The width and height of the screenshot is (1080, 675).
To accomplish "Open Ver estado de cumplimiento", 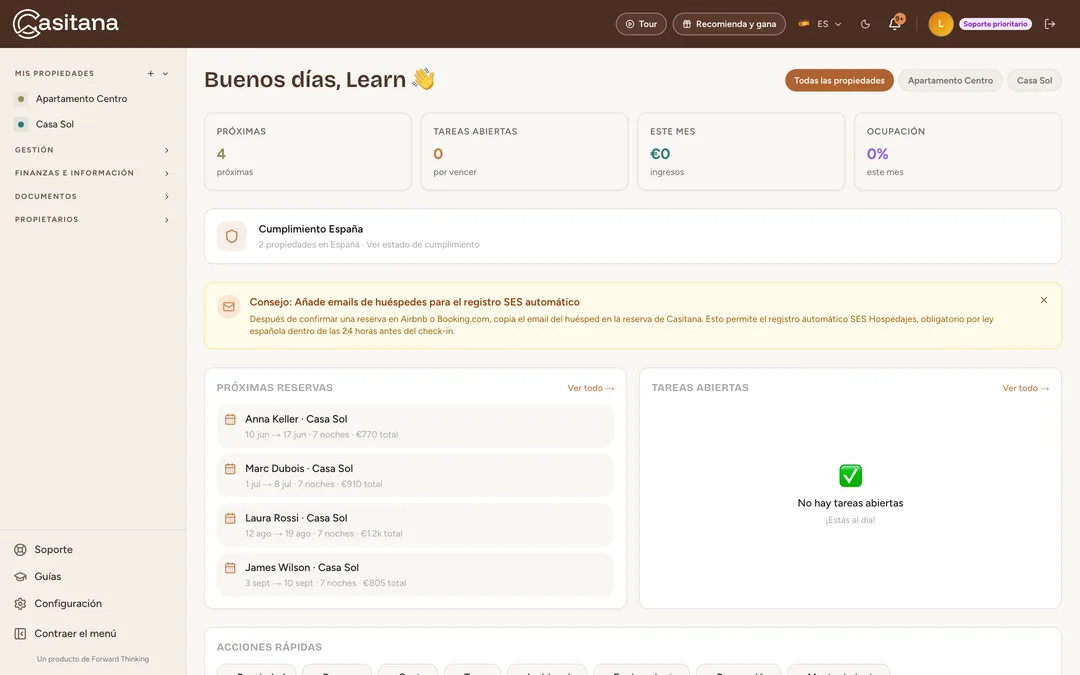I will pyautogui.click(x=422, y=245).
